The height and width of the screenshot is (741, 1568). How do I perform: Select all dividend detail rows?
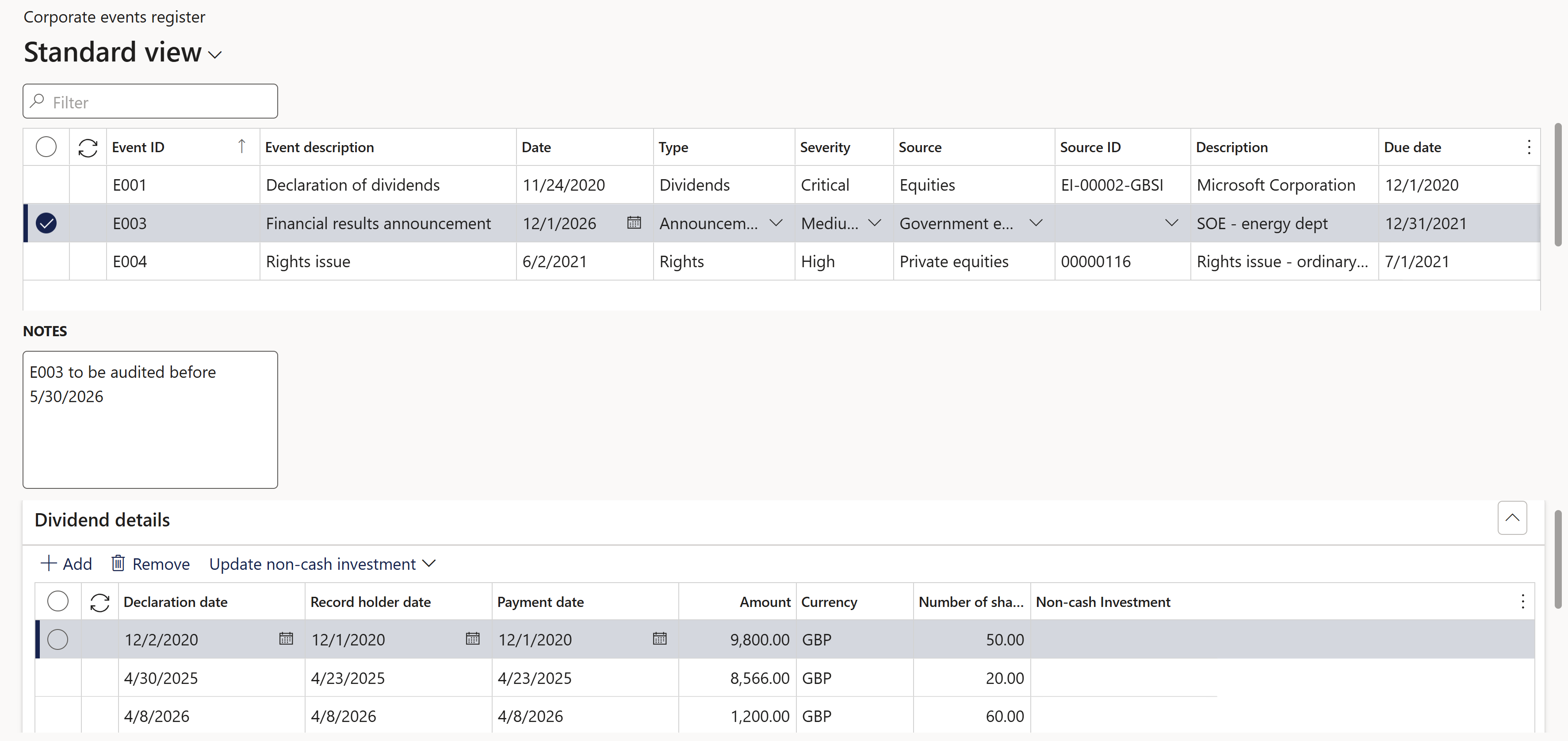coord(58,602)
